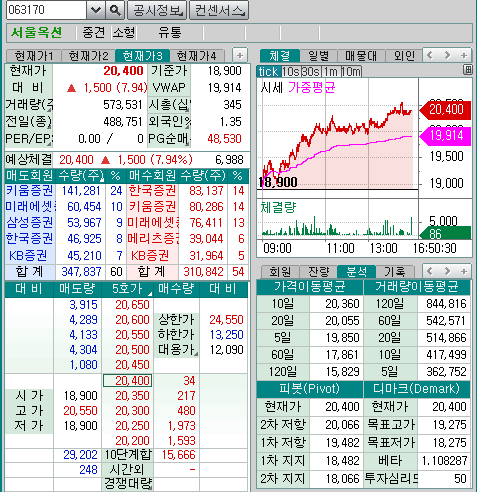Screen dimensions: 477x492
Task: Select the 체결 tab
Action: tap(280, 56)
